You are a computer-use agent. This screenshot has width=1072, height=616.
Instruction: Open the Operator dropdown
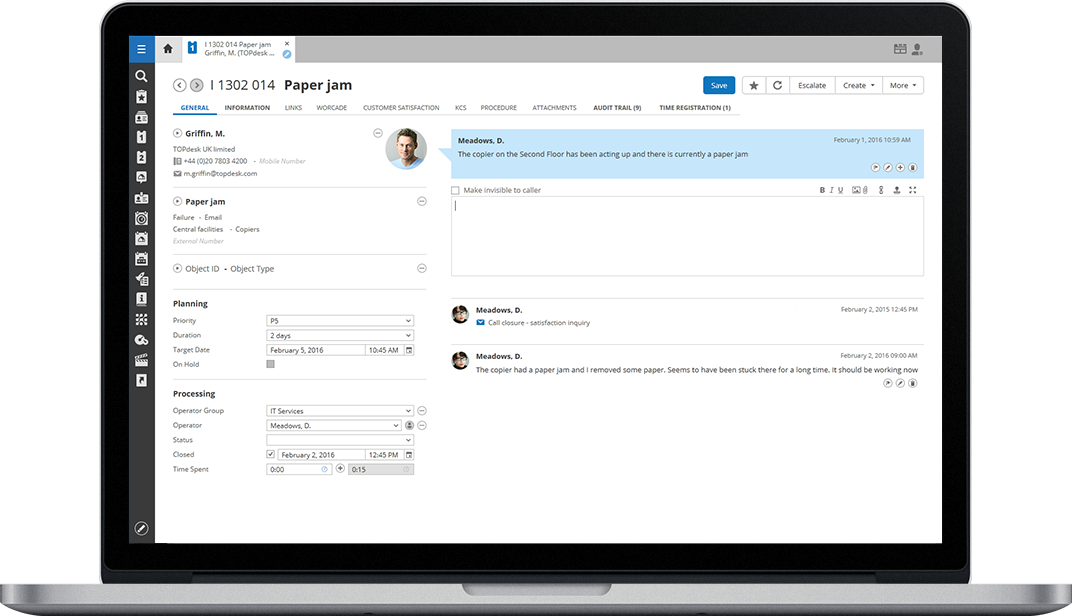point(334,425)
